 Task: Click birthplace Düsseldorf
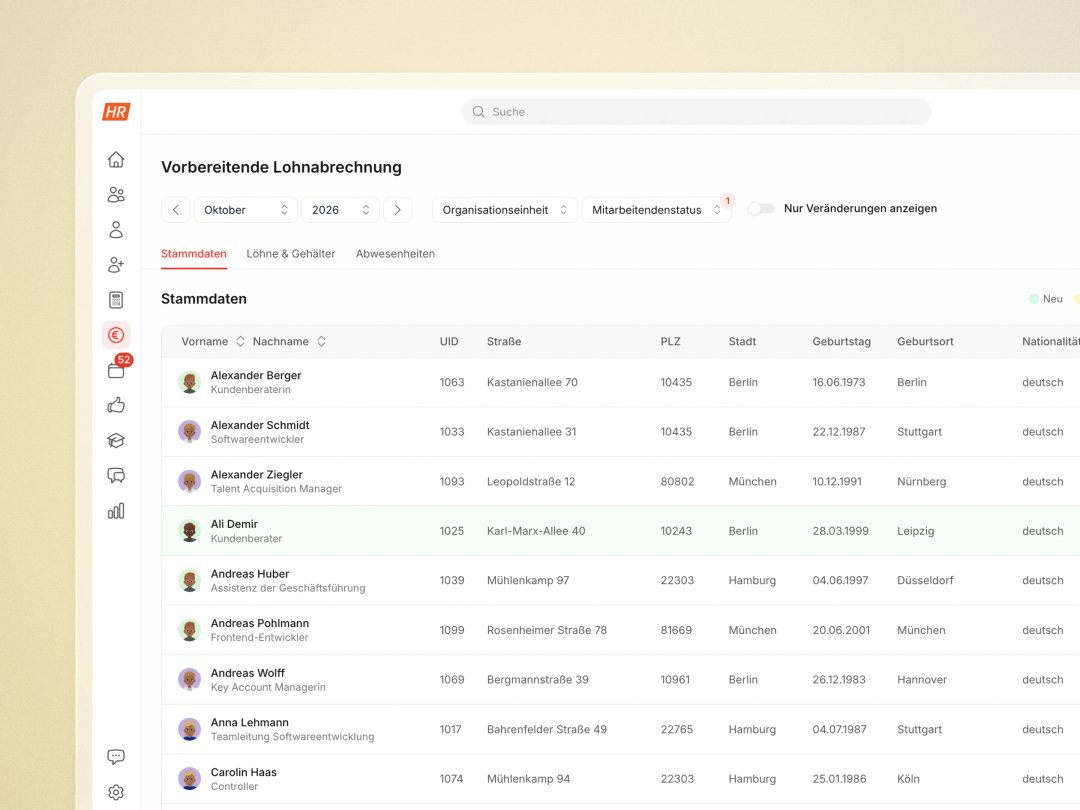tap(925, 580)
